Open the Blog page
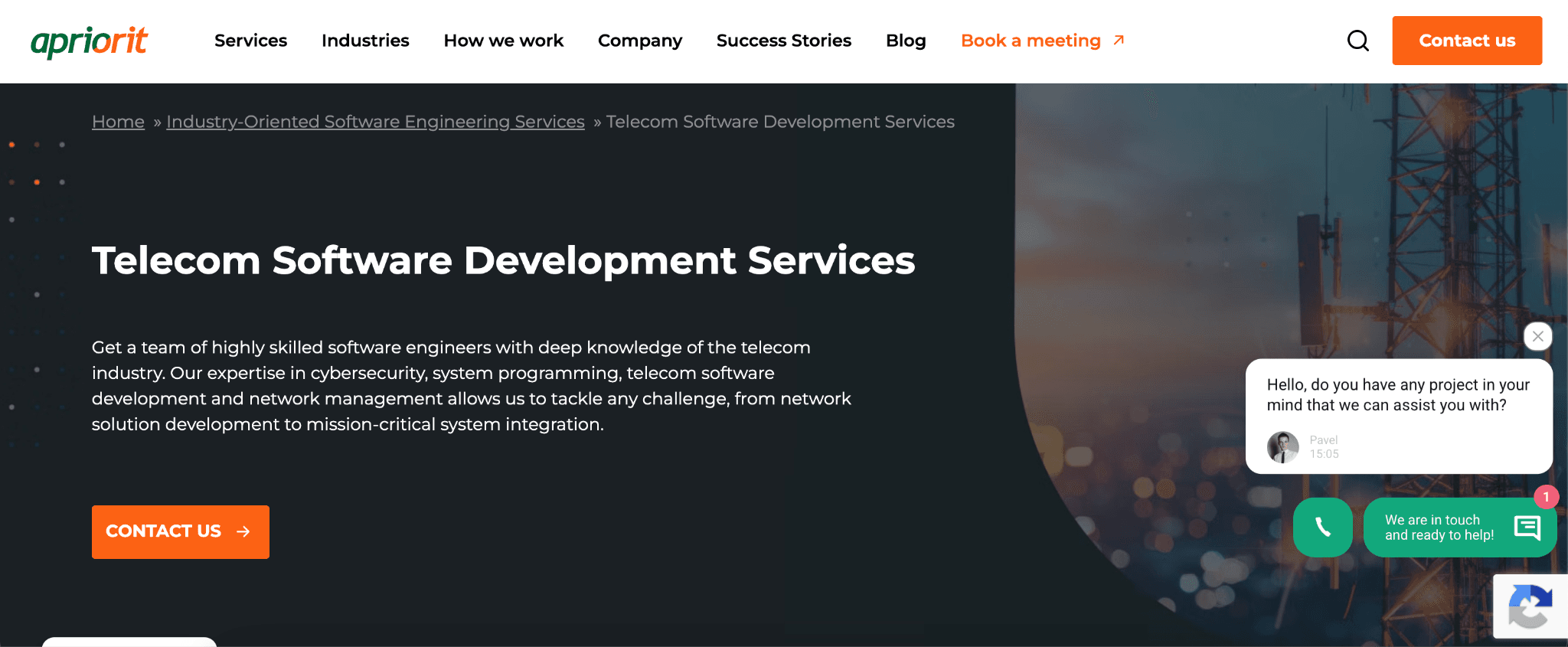This screenshot has width=1568, height=647. [906, 41]
